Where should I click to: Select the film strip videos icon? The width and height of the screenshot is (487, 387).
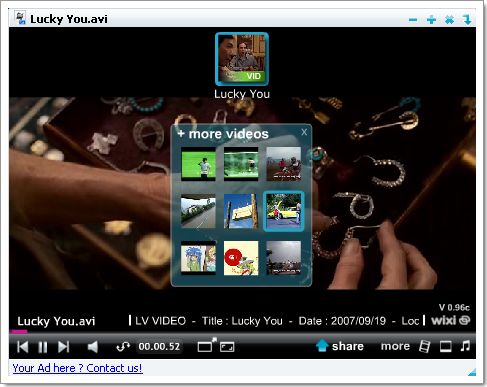coord(425,346)
